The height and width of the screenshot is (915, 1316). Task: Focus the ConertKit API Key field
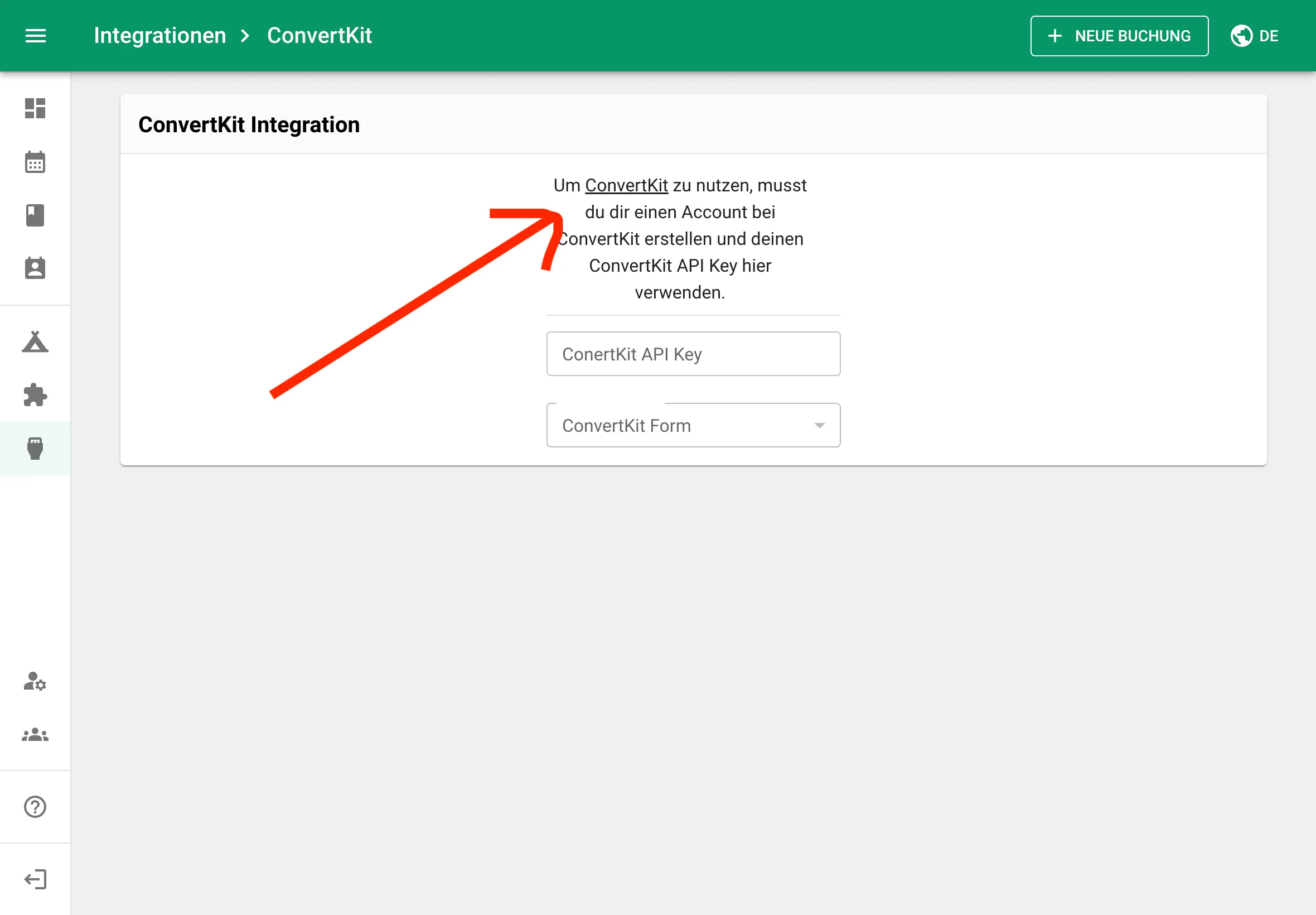tap(693, 354)
